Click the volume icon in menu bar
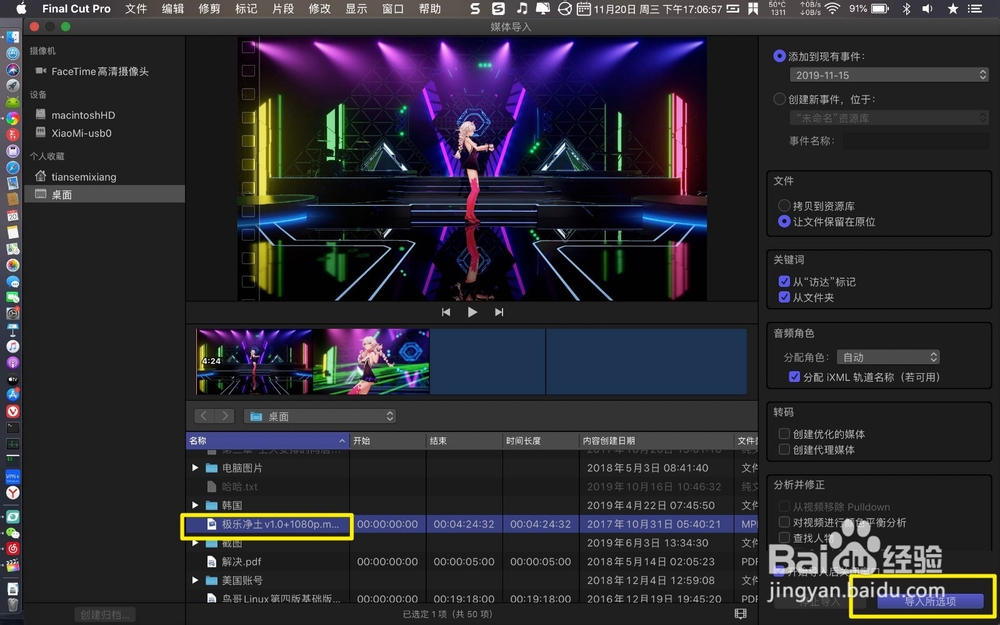The height and width of the screenshot is (625, 1000). pyautogui.click(x=928, y=8)
